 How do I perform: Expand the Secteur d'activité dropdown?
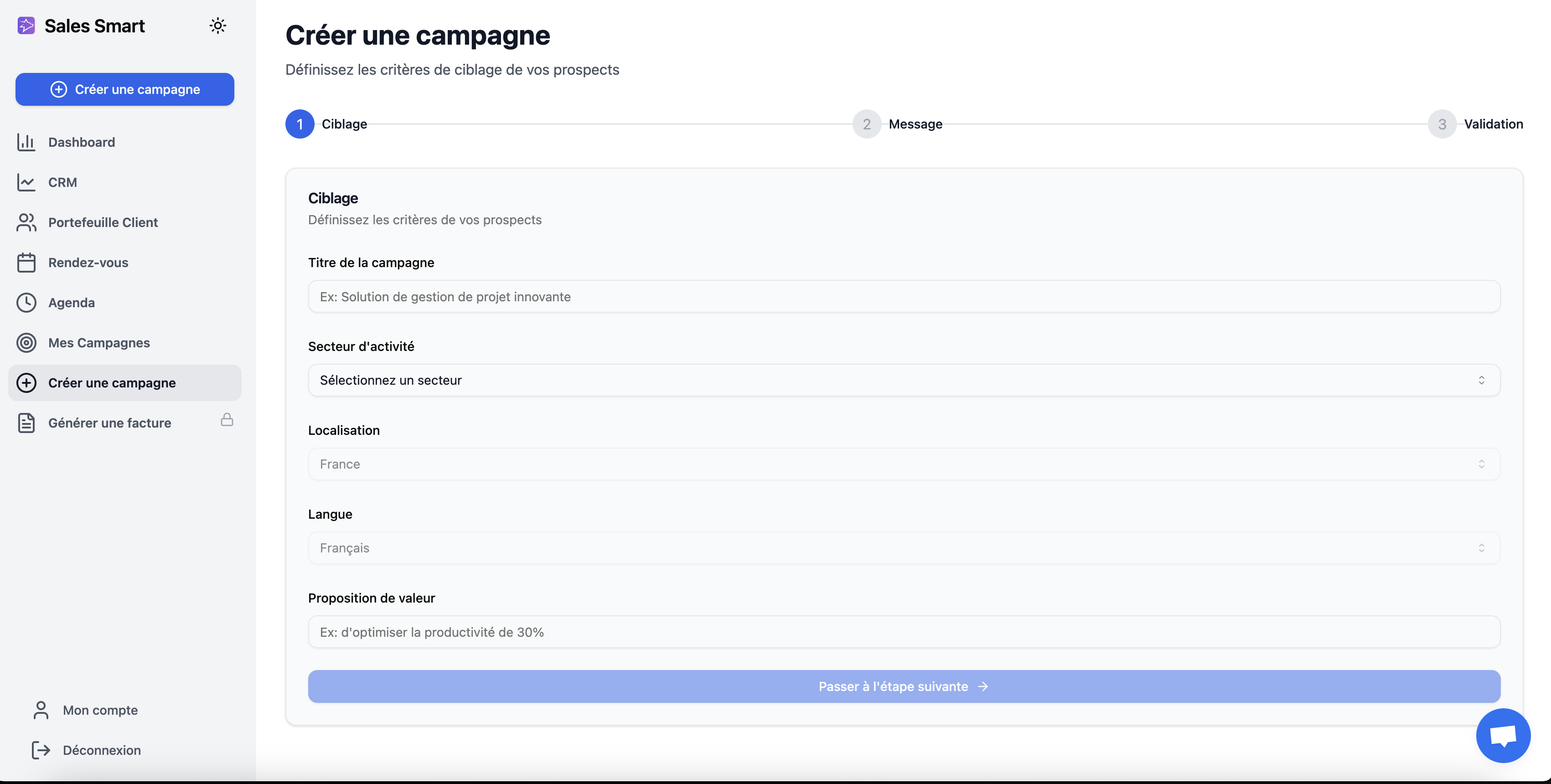[x=903, y=380]
